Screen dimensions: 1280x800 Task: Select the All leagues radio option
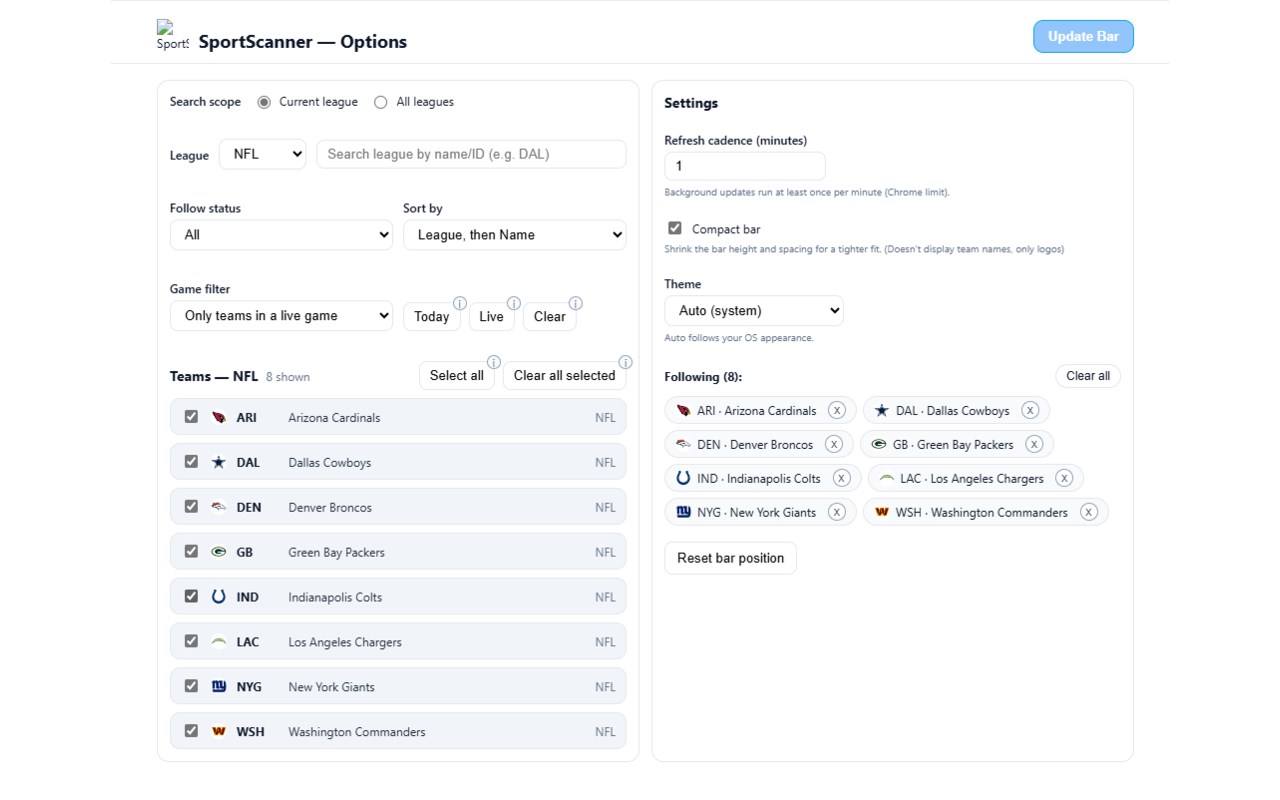click(x=381, y=102)
